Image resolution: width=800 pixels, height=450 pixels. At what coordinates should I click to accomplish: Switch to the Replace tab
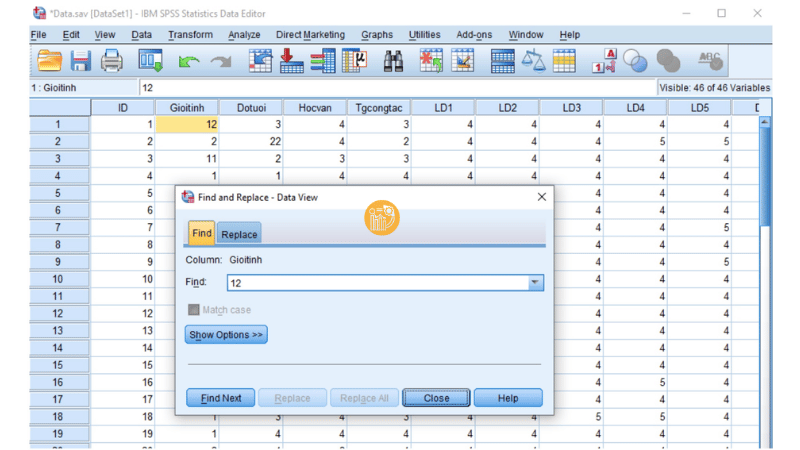point(239,234)
